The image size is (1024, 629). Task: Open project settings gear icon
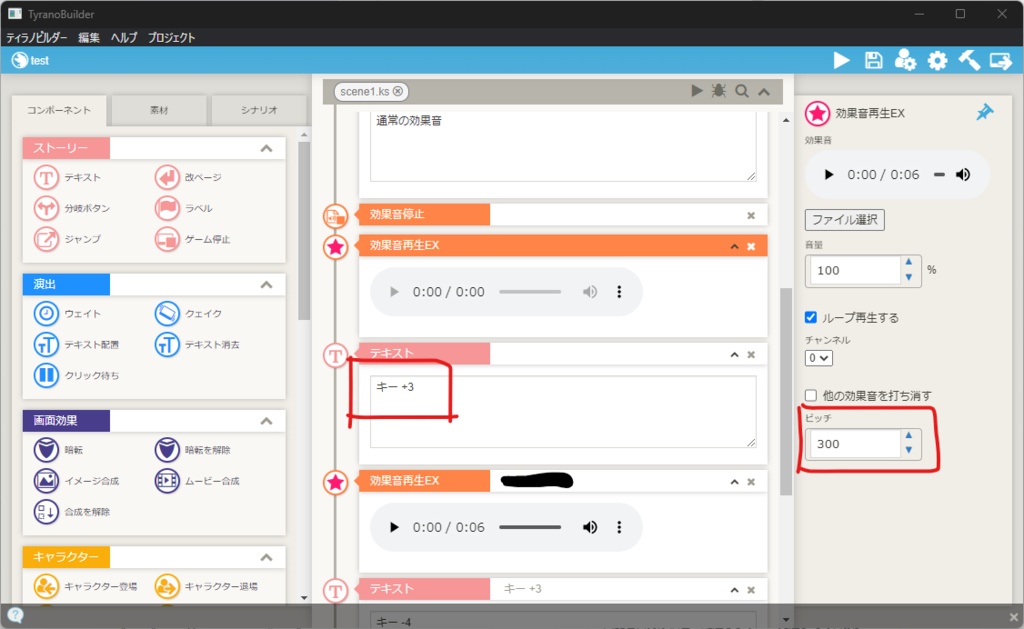coord(937,61)
